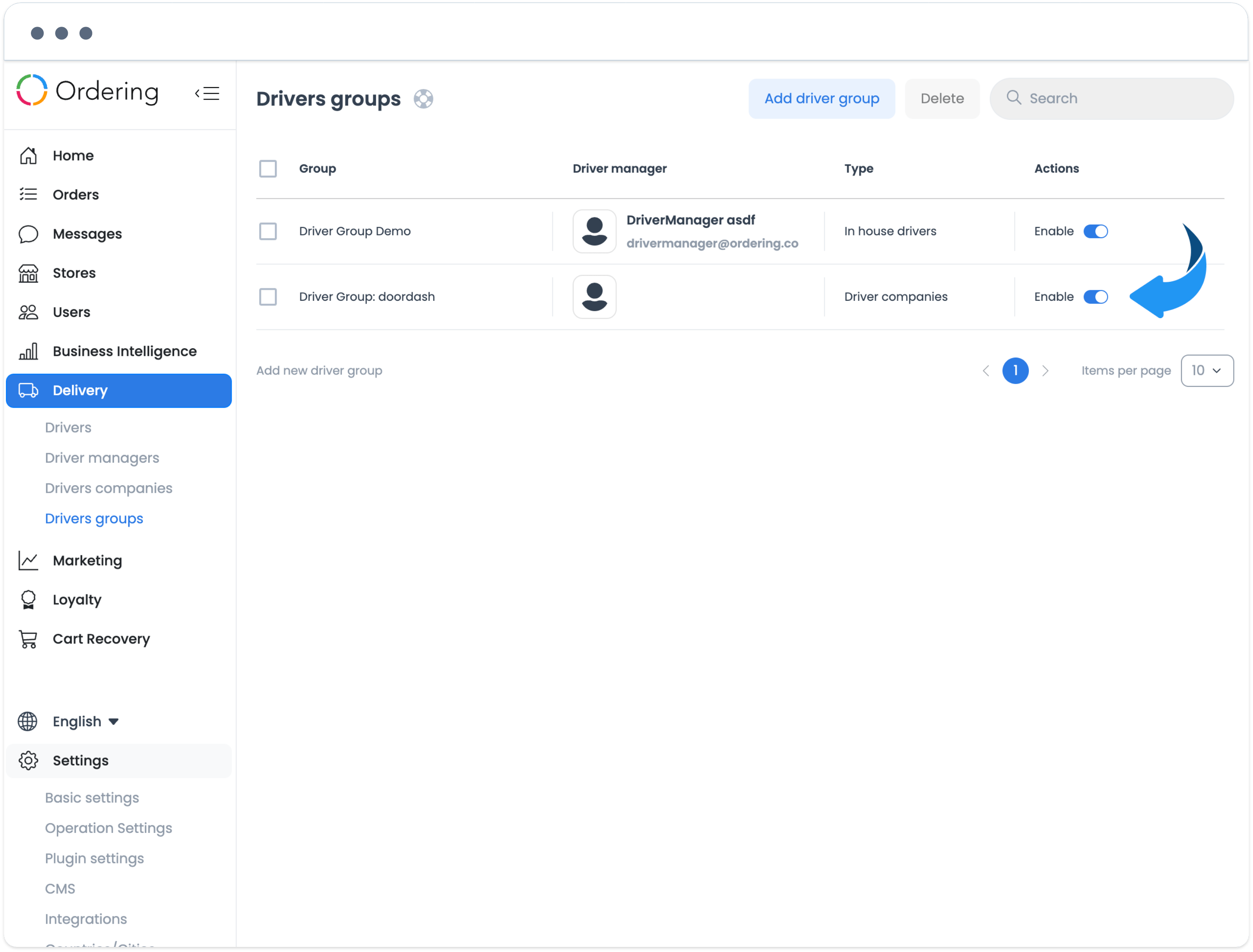1253x952 pixels.
Task: Open Integrations settings
Action: pyautogui.click(x=86, y=919)
